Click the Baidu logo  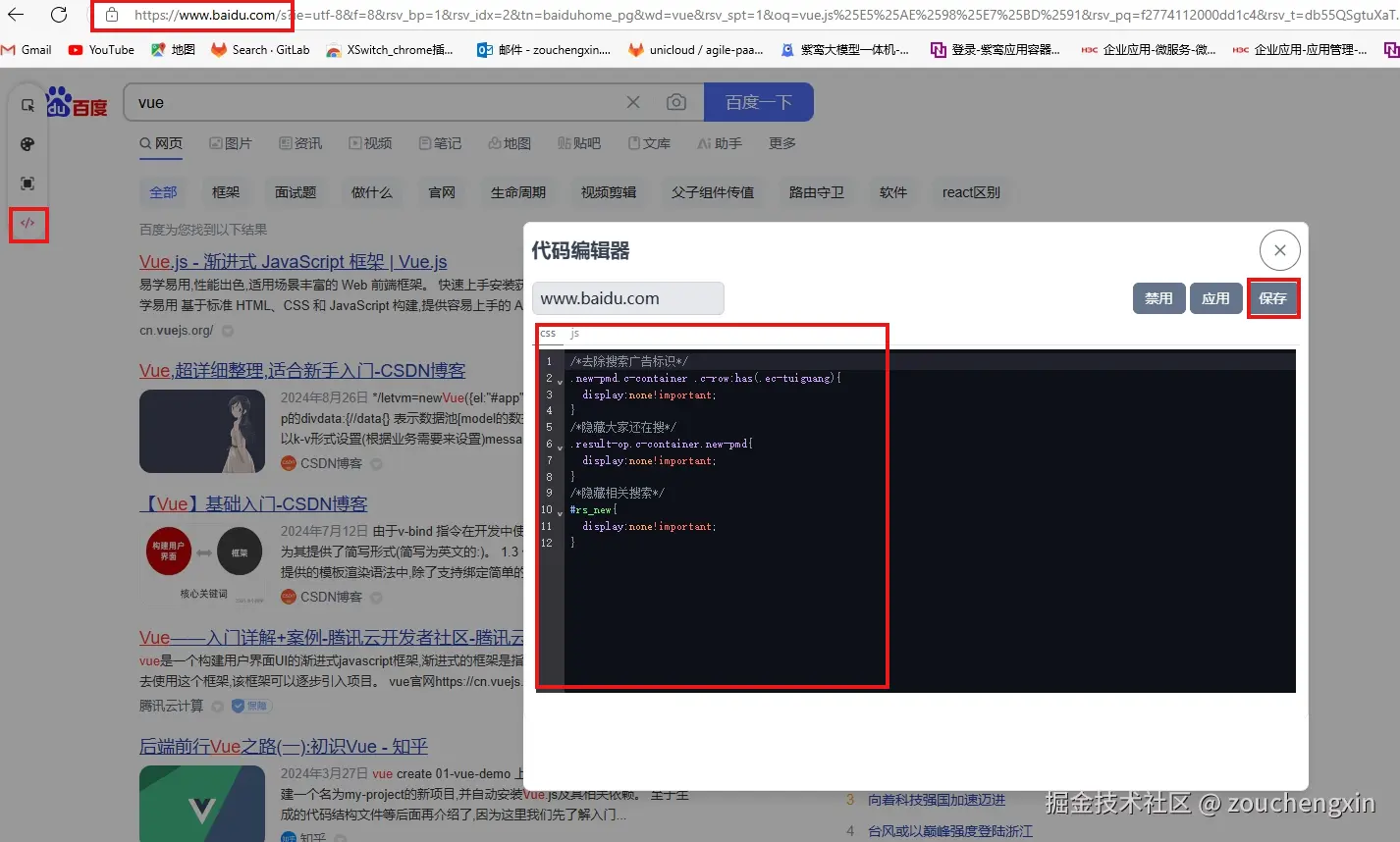point(77,102)
